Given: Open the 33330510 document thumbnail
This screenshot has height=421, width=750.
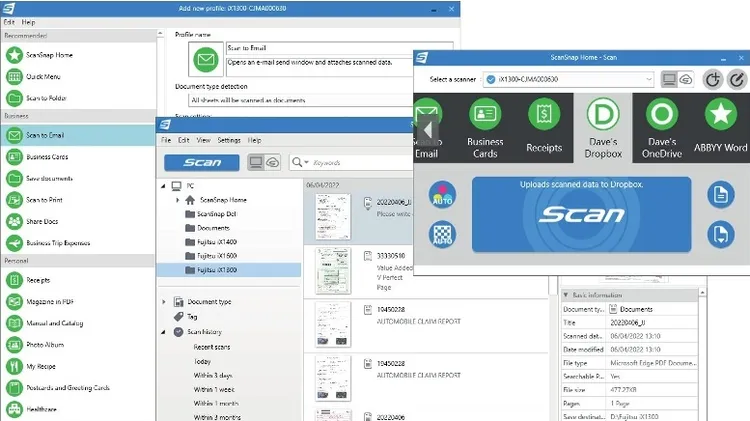Looking at the screenshot, I should tap(333, 271).
